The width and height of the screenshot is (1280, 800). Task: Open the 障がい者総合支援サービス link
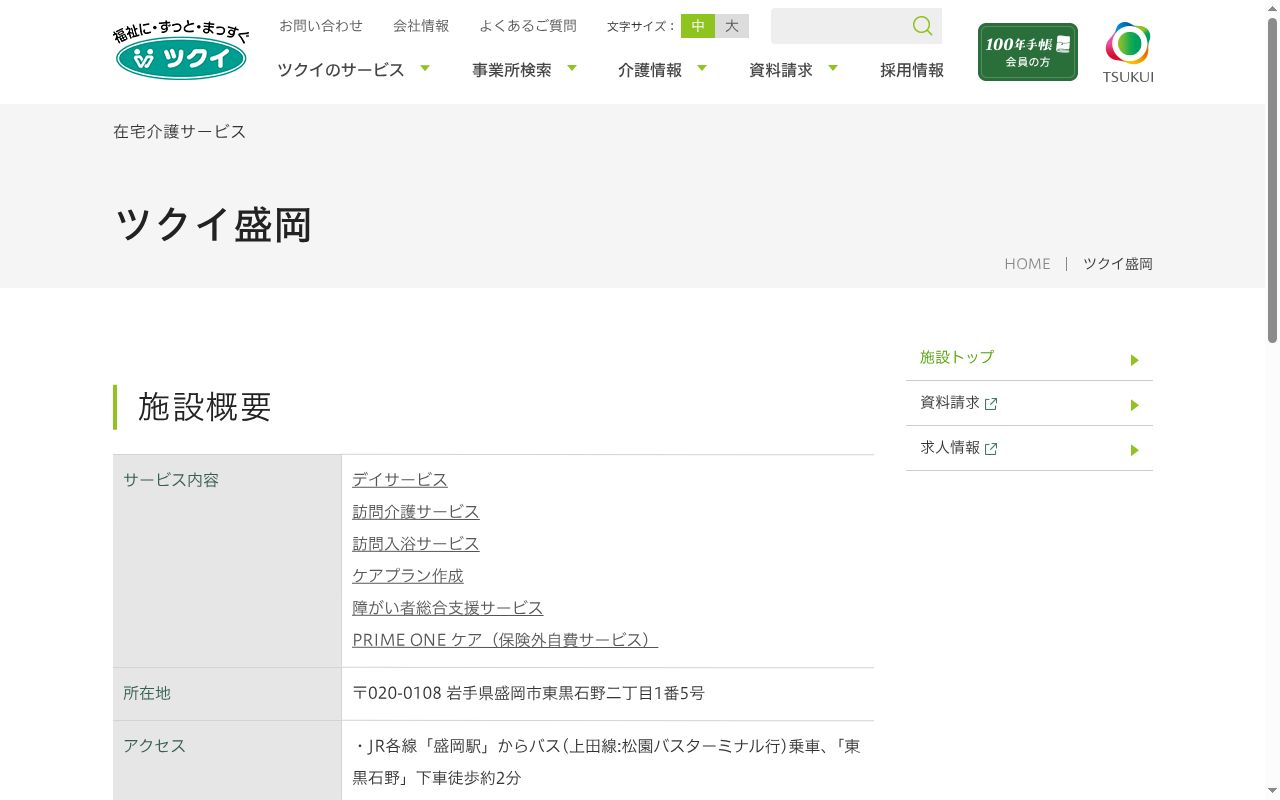click(448, 608)
